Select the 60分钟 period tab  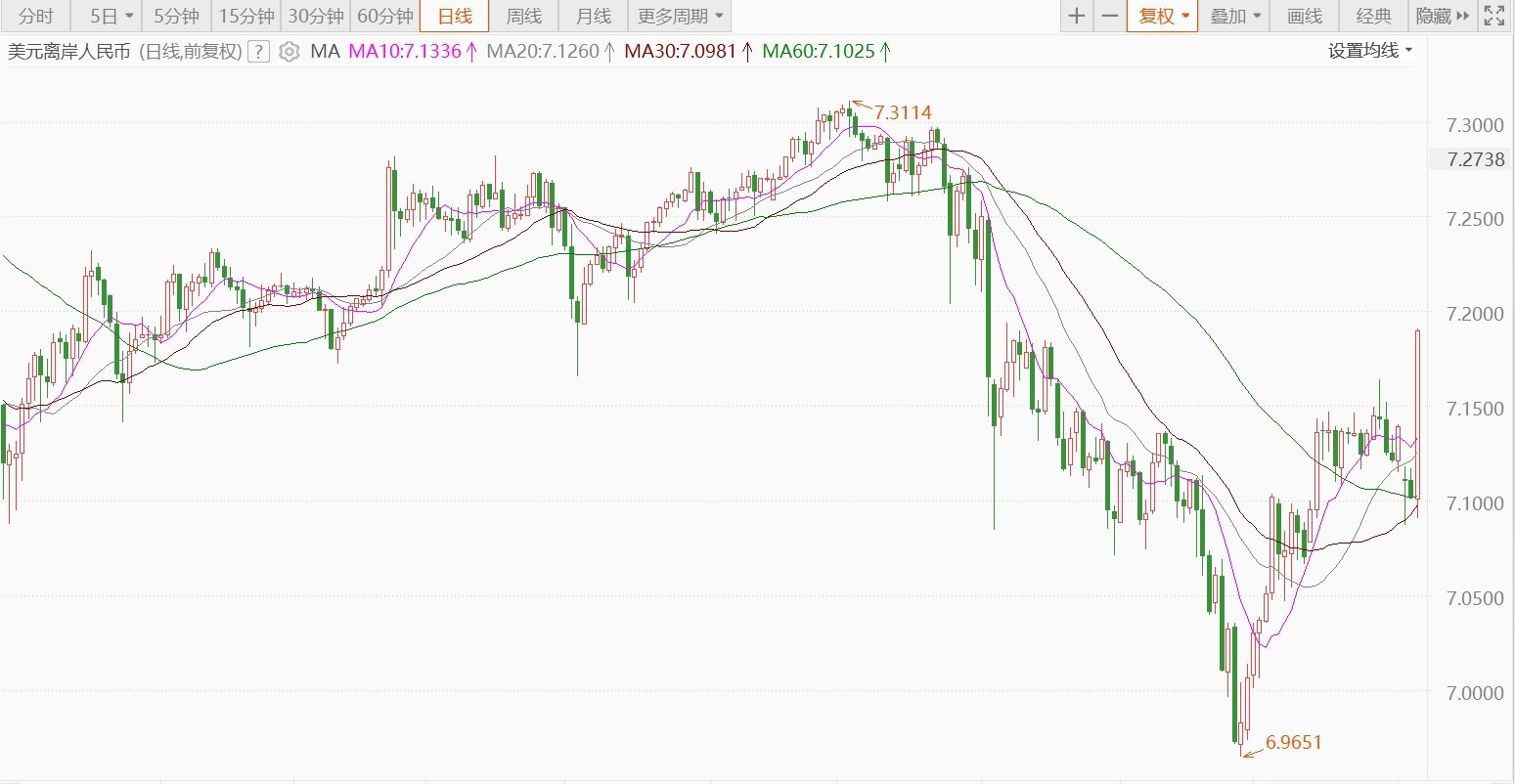pos(384,16)
